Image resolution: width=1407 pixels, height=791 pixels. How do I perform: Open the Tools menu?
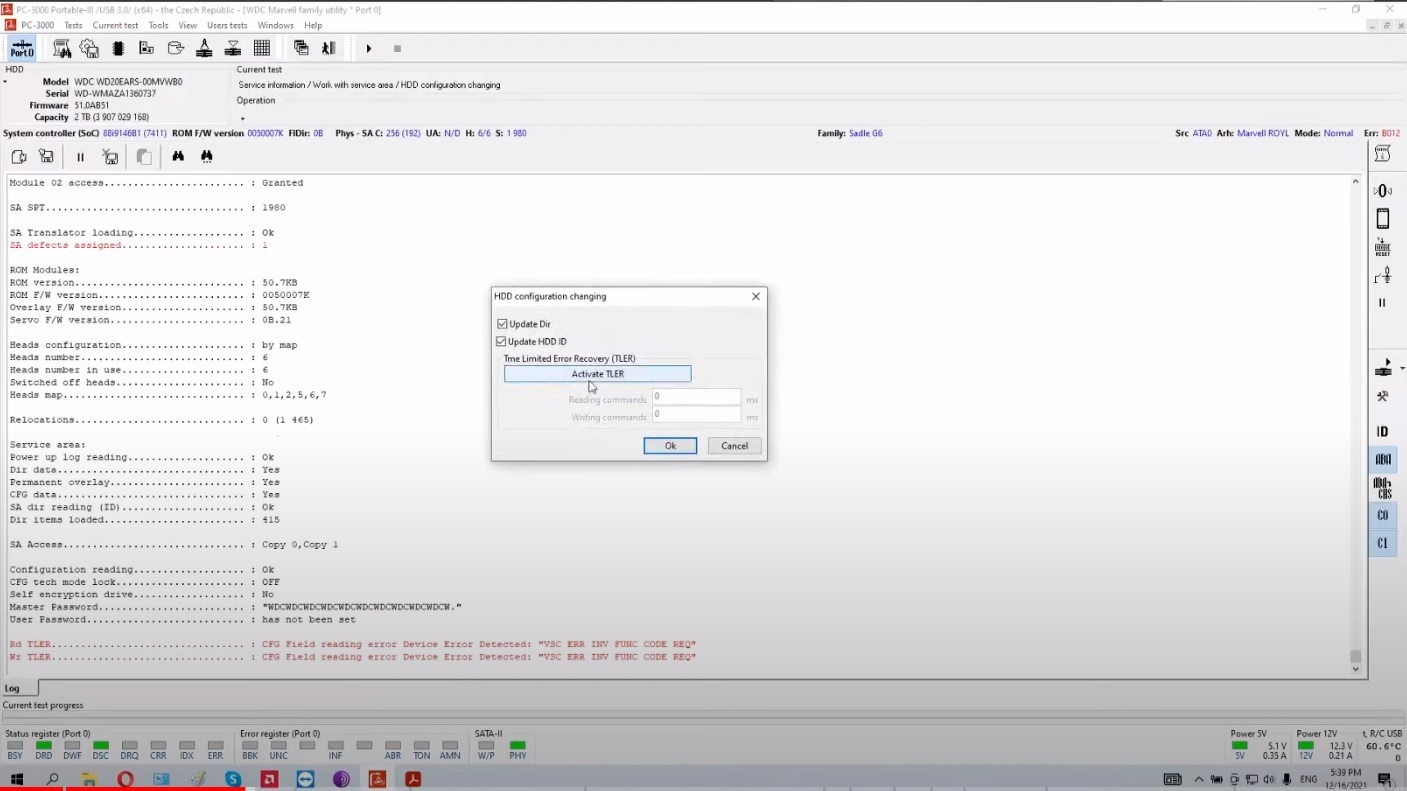pos(158,25)
